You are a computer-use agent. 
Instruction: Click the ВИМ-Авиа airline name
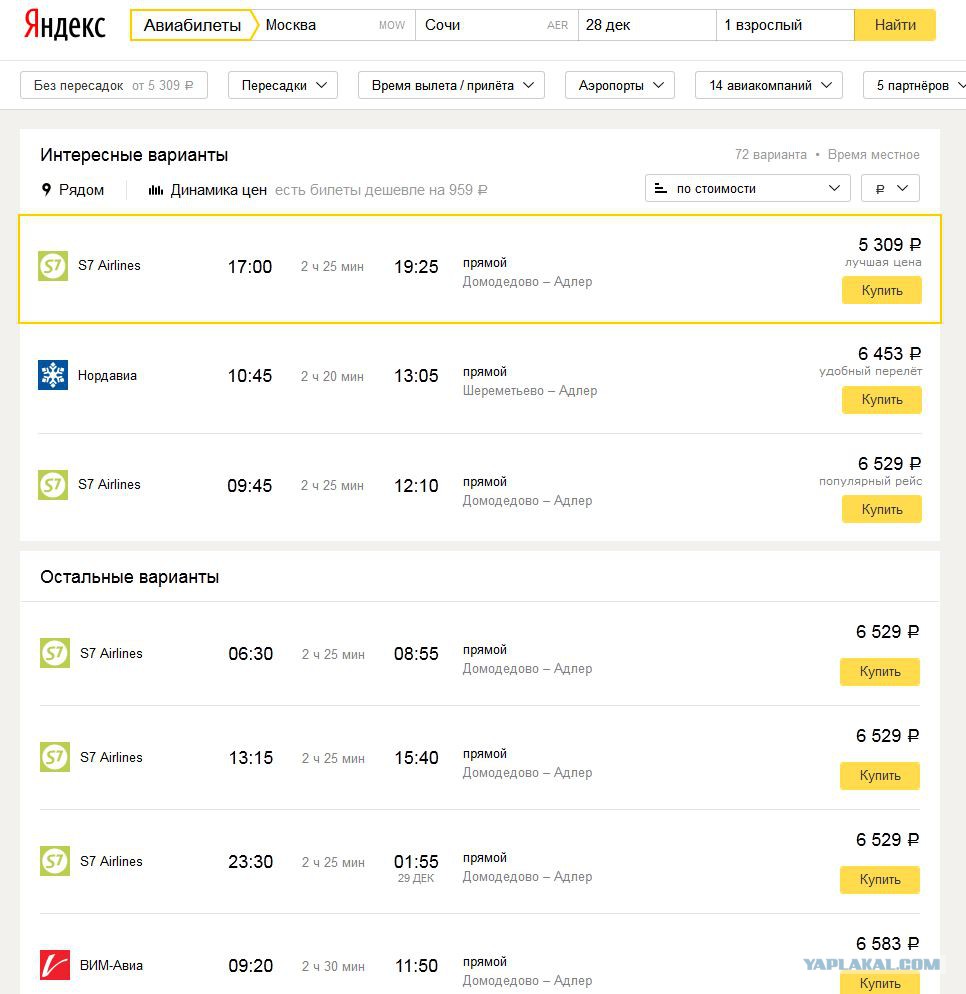tap(112, 965)
